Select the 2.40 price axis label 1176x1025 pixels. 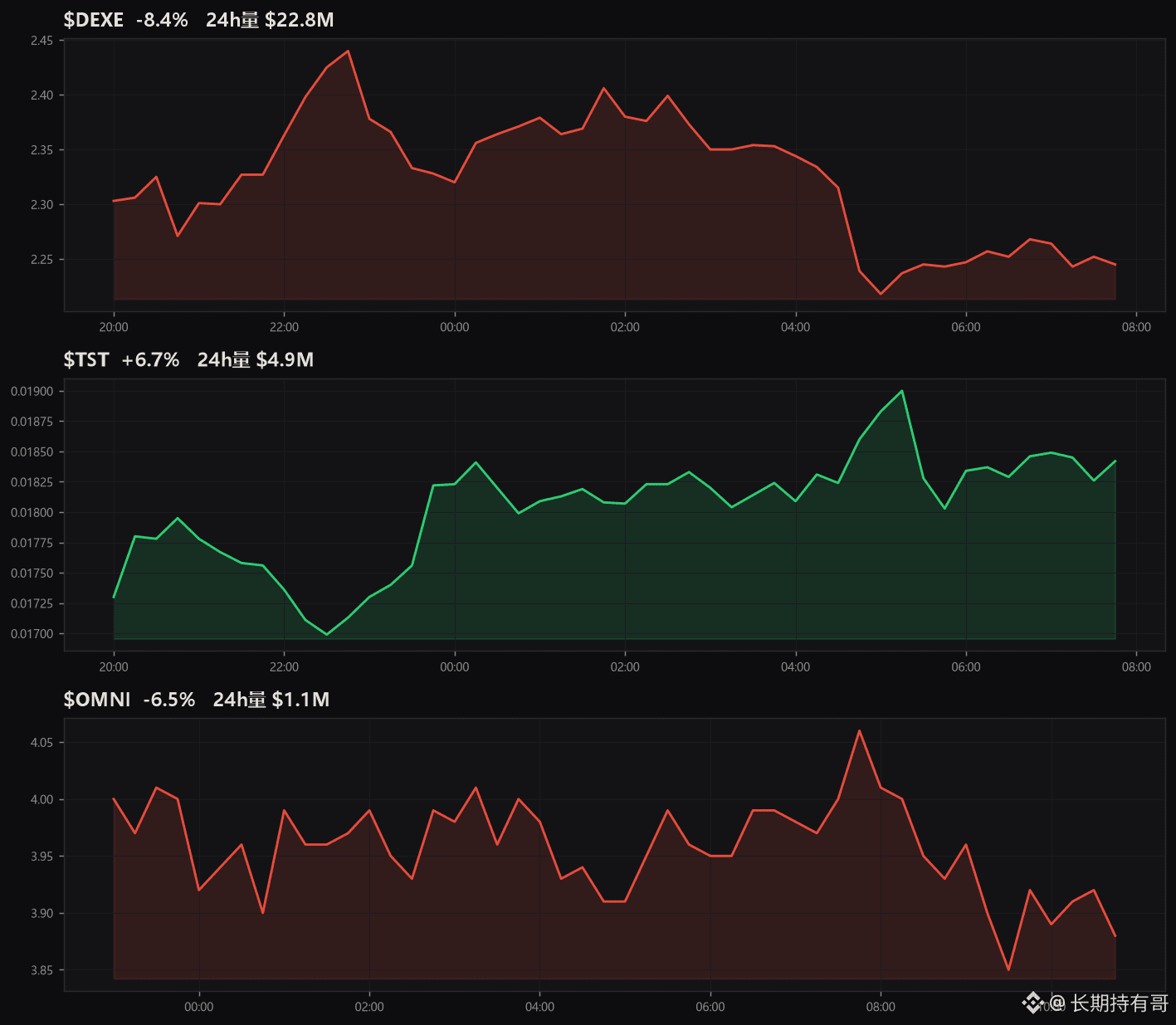[x=41, y=95]
